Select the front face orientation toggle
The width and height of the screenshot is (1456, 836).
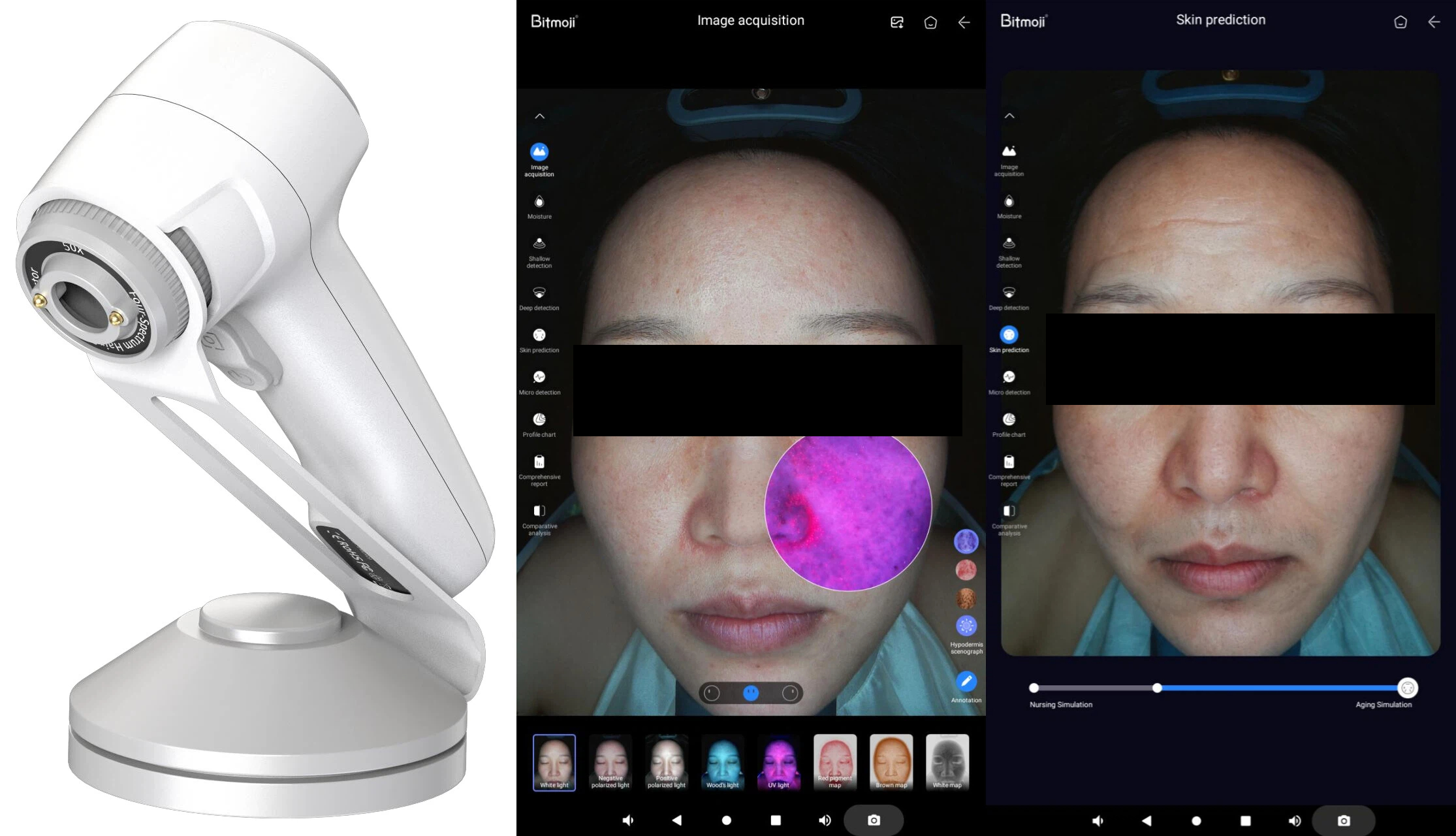[x=751, y=693]
